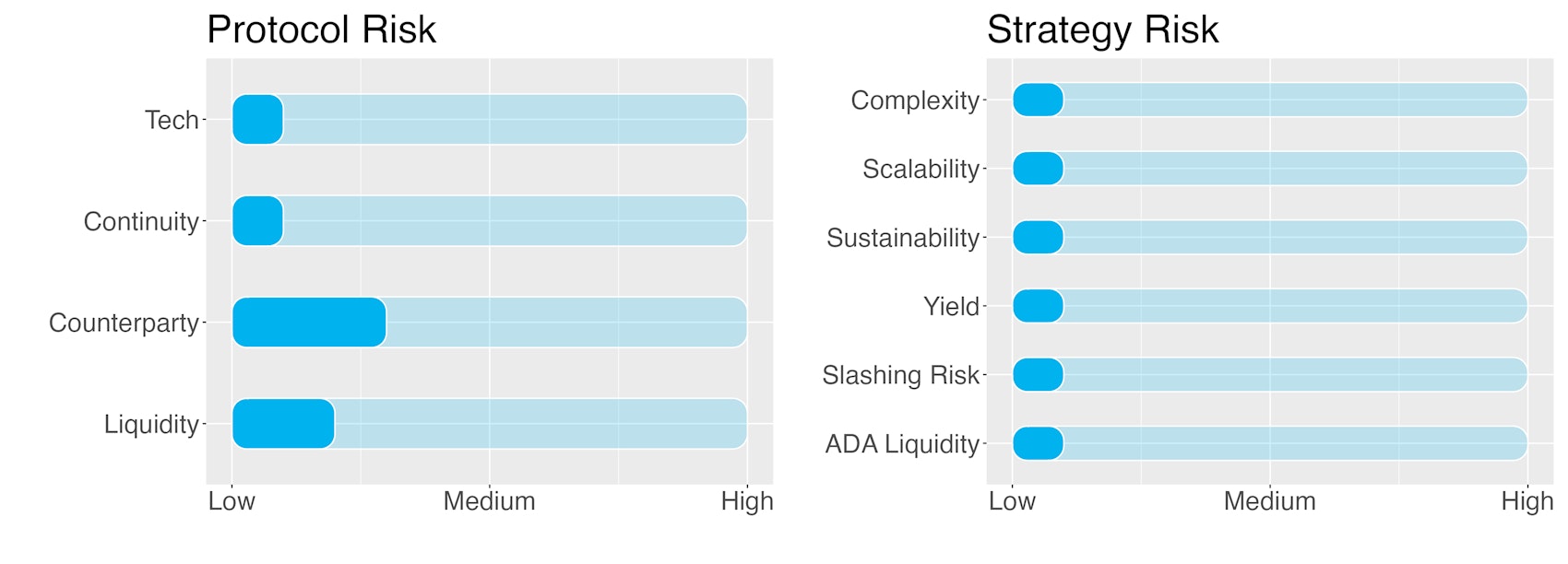Click the High label under Strategy Risk
The width and height of the screenshot is (1568, 564).
[1526, 501]
